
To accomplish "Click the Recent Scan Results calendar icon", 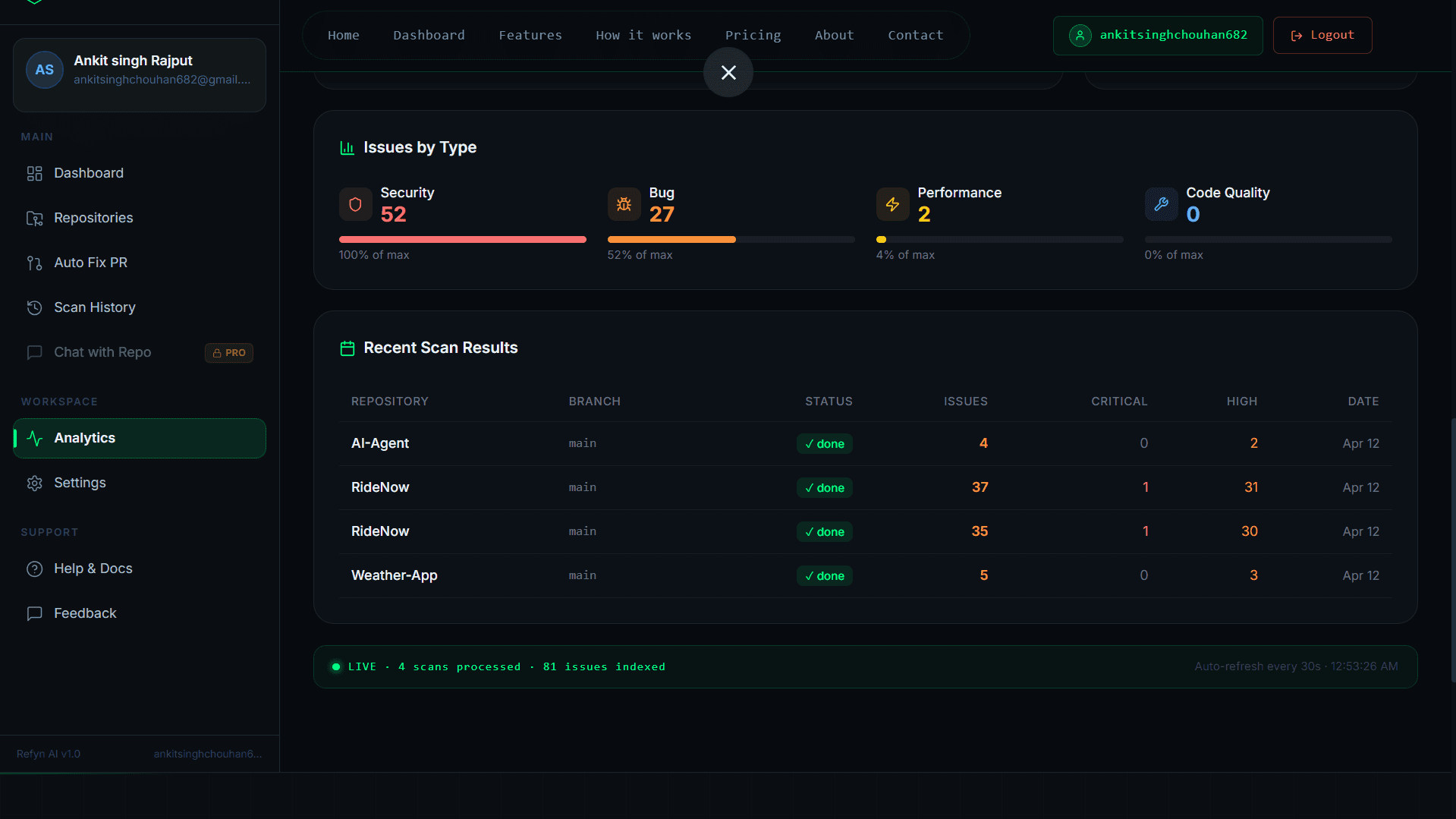I will click(347, 348).
